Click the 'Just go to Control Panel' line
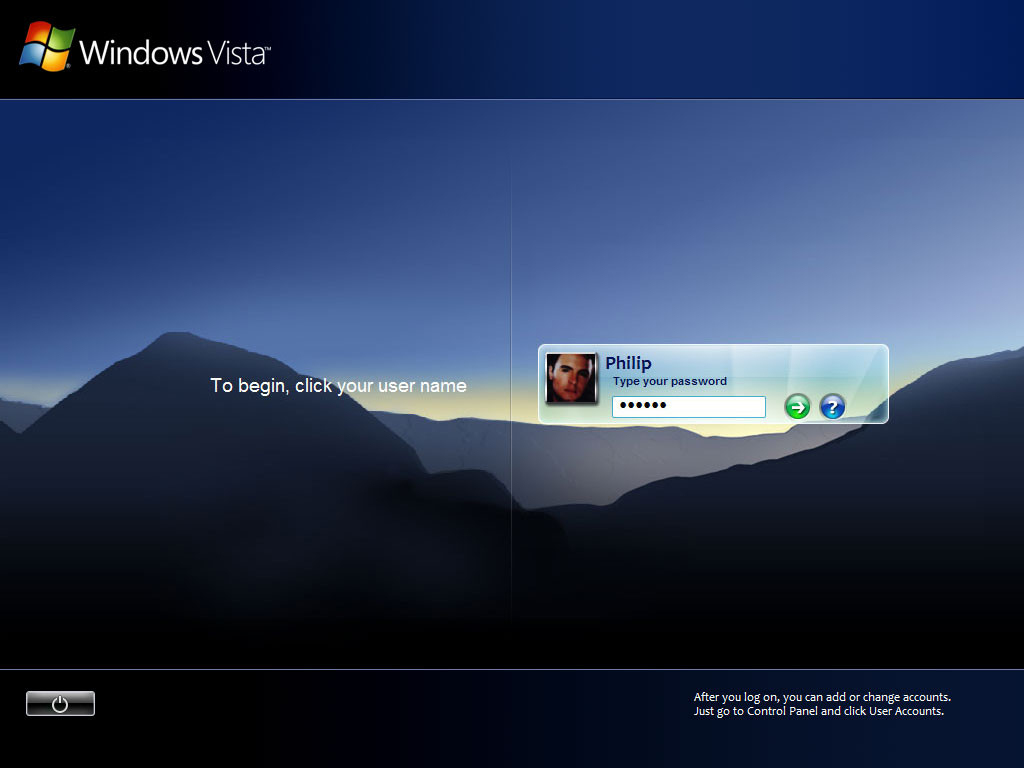 [818, 711]
